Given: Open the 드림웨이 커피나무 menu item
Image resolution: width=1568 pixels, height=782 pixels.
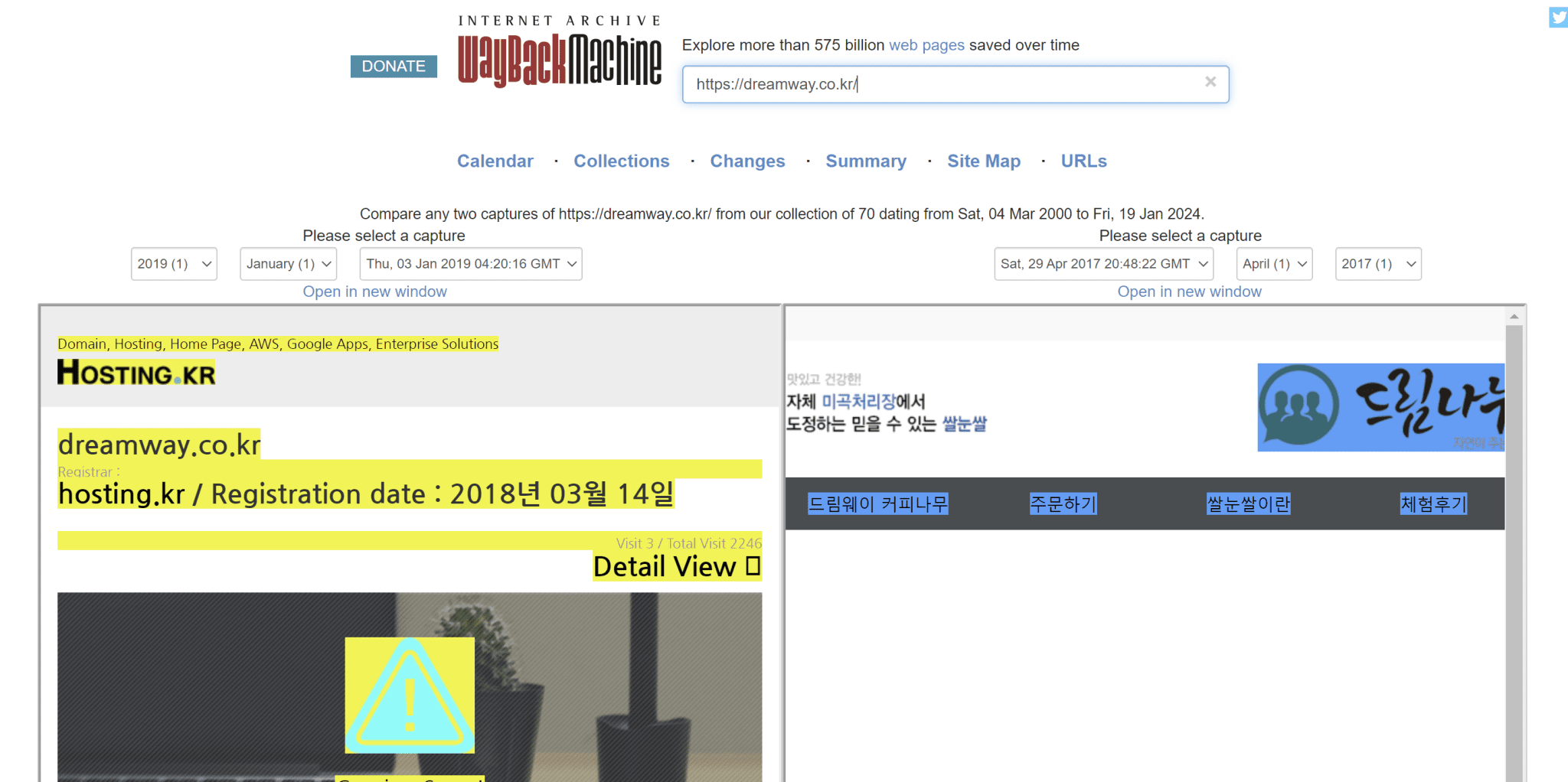Looking at the screenshot, I should [878, 503].
